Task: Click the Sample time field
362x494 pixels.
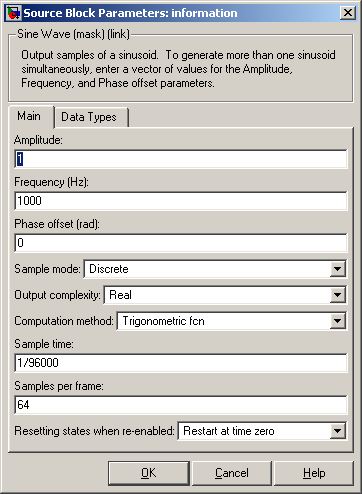Action: click(181, 363)
